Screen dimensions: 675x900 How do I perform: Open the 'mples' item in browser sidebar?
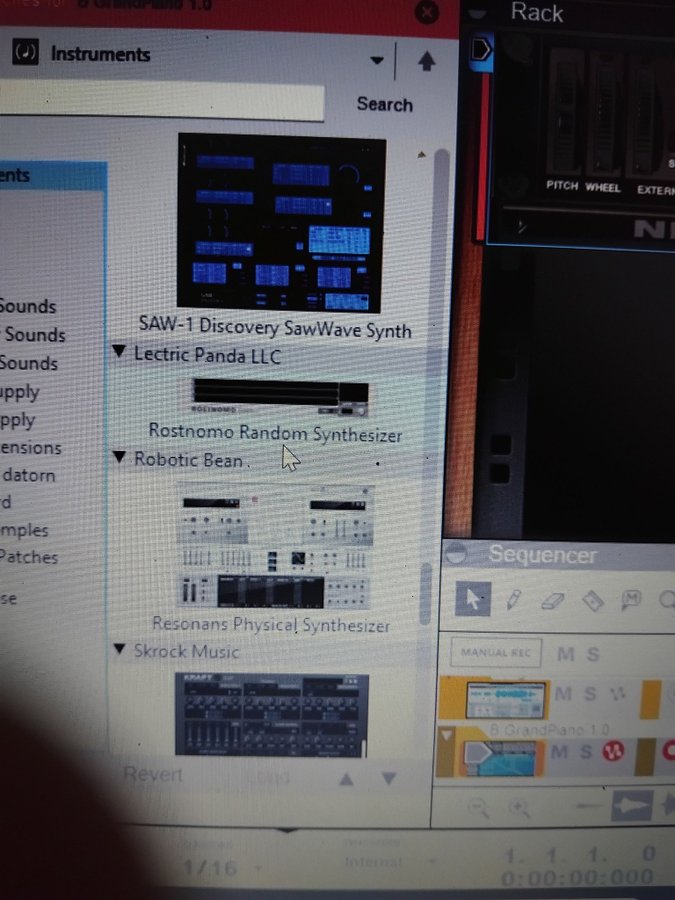[24, 529]
